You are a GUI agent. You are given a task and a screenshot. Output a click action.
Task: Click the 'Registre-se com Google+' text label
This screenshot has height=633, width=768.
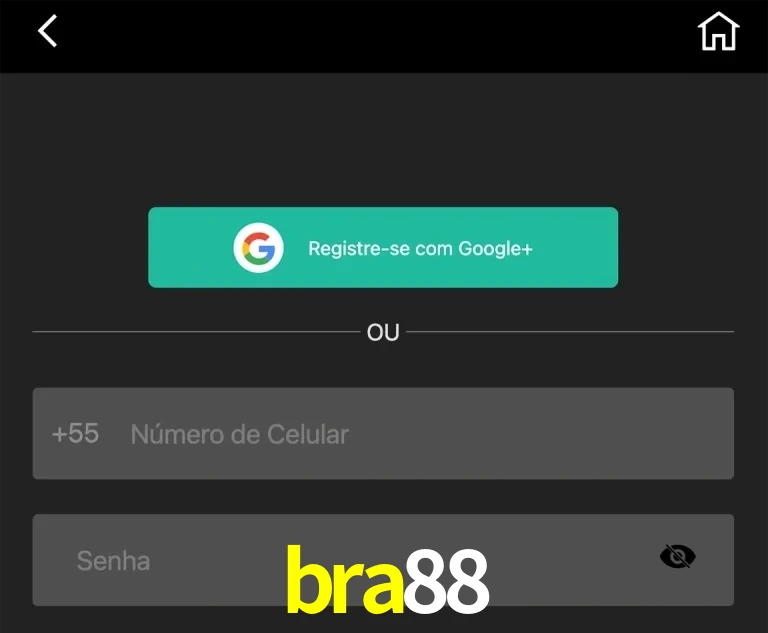coord(420,248)
